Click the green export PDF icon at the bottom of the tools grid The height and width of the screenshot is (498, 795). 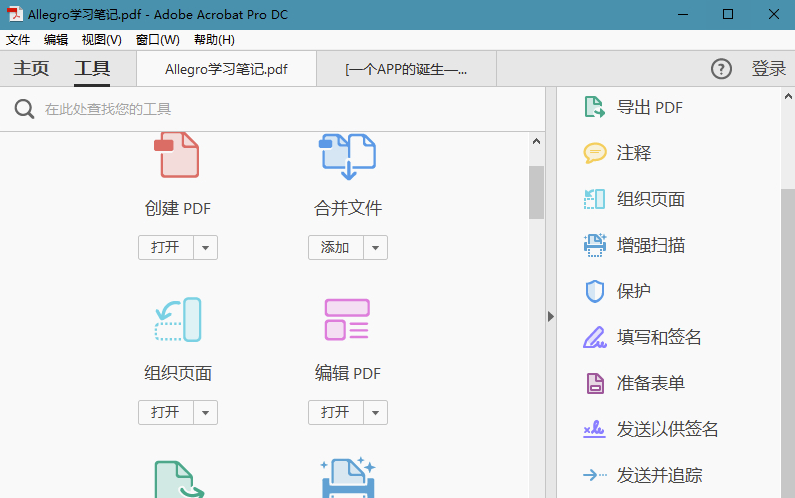[178, 479]
